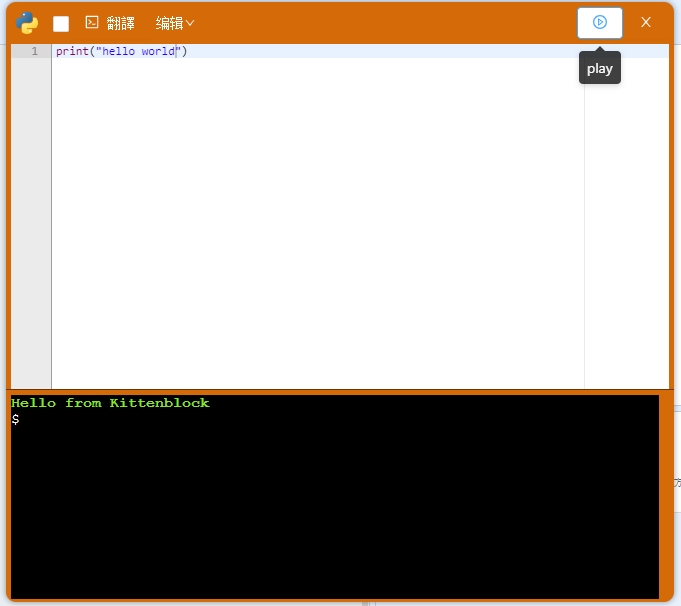Click the blank black terminal area
Image resolution: width=681 pixels, height=606 pixels.
coord(330,510)
